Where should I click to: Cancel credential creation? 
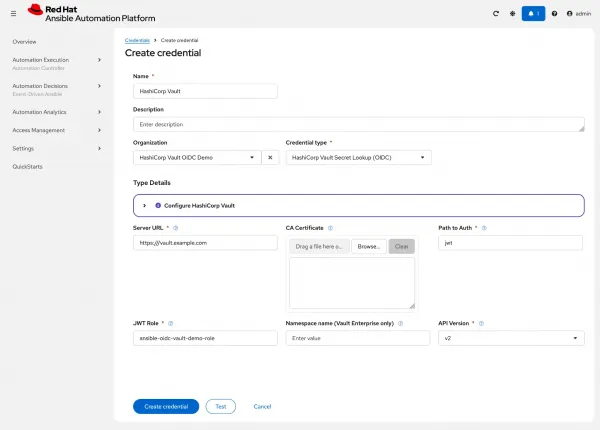(262, 406)
